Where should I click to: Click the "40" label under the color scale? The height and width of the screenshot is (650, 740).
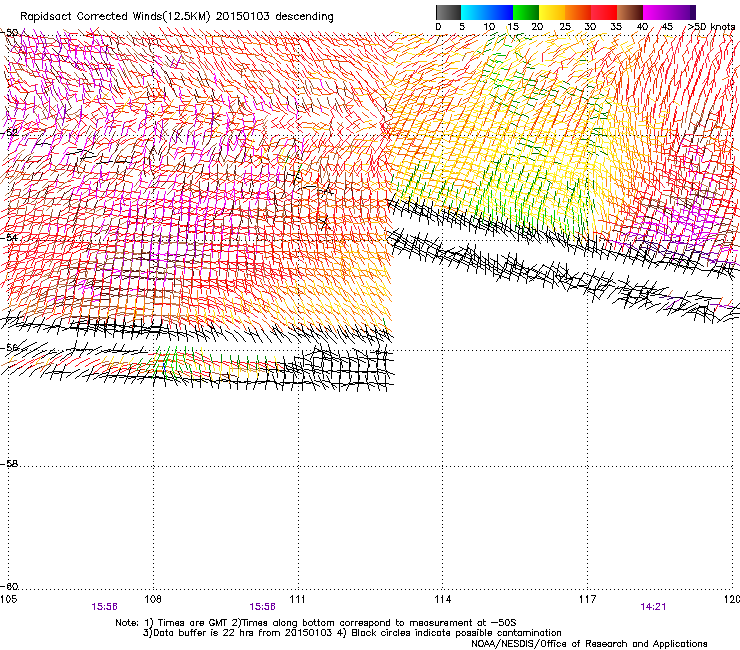pos(642,27)
